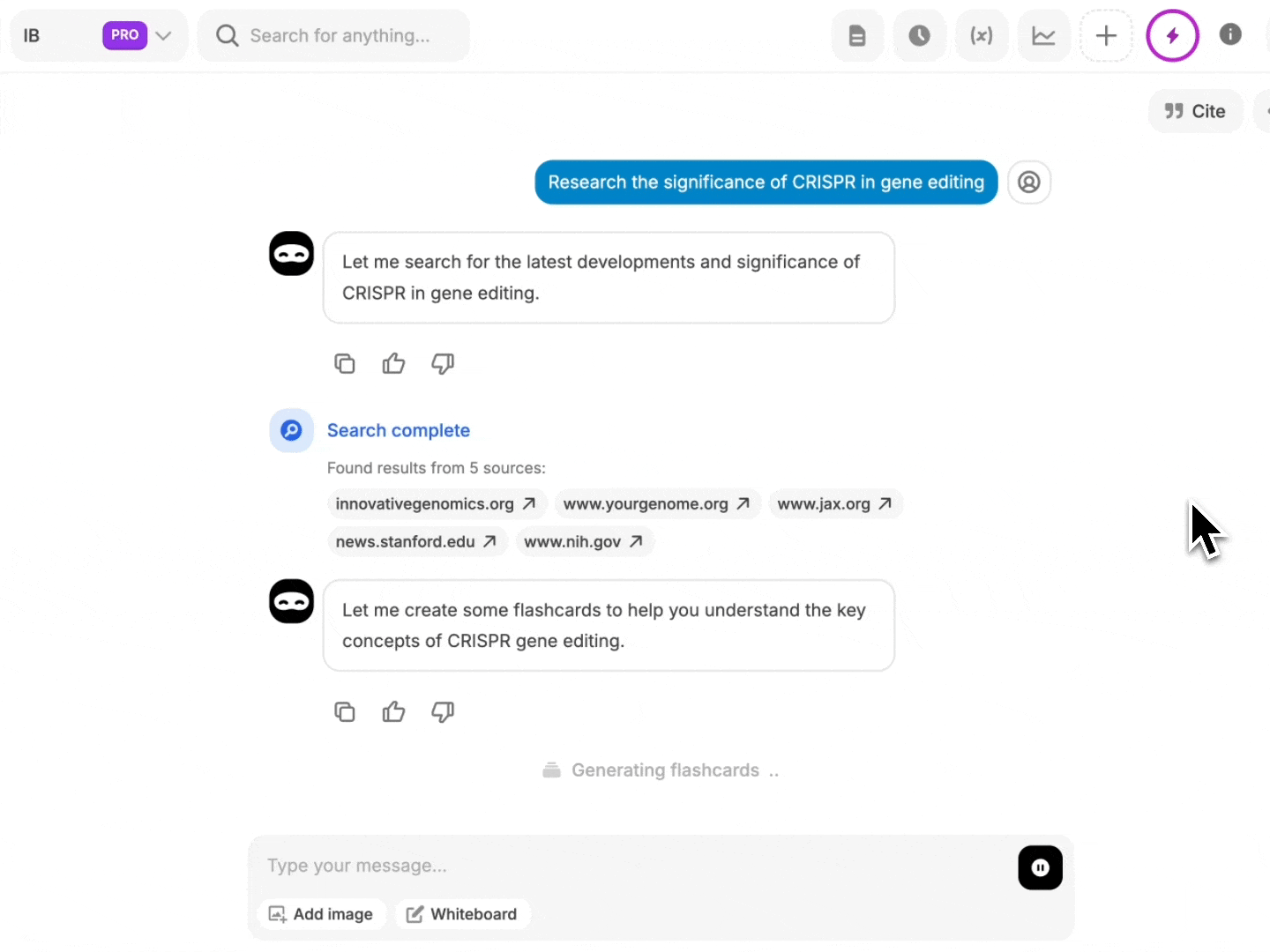This screenshot has width=1270, height=952.
Task: Click the variables (x) icon
Action: (x=981, y=36)
